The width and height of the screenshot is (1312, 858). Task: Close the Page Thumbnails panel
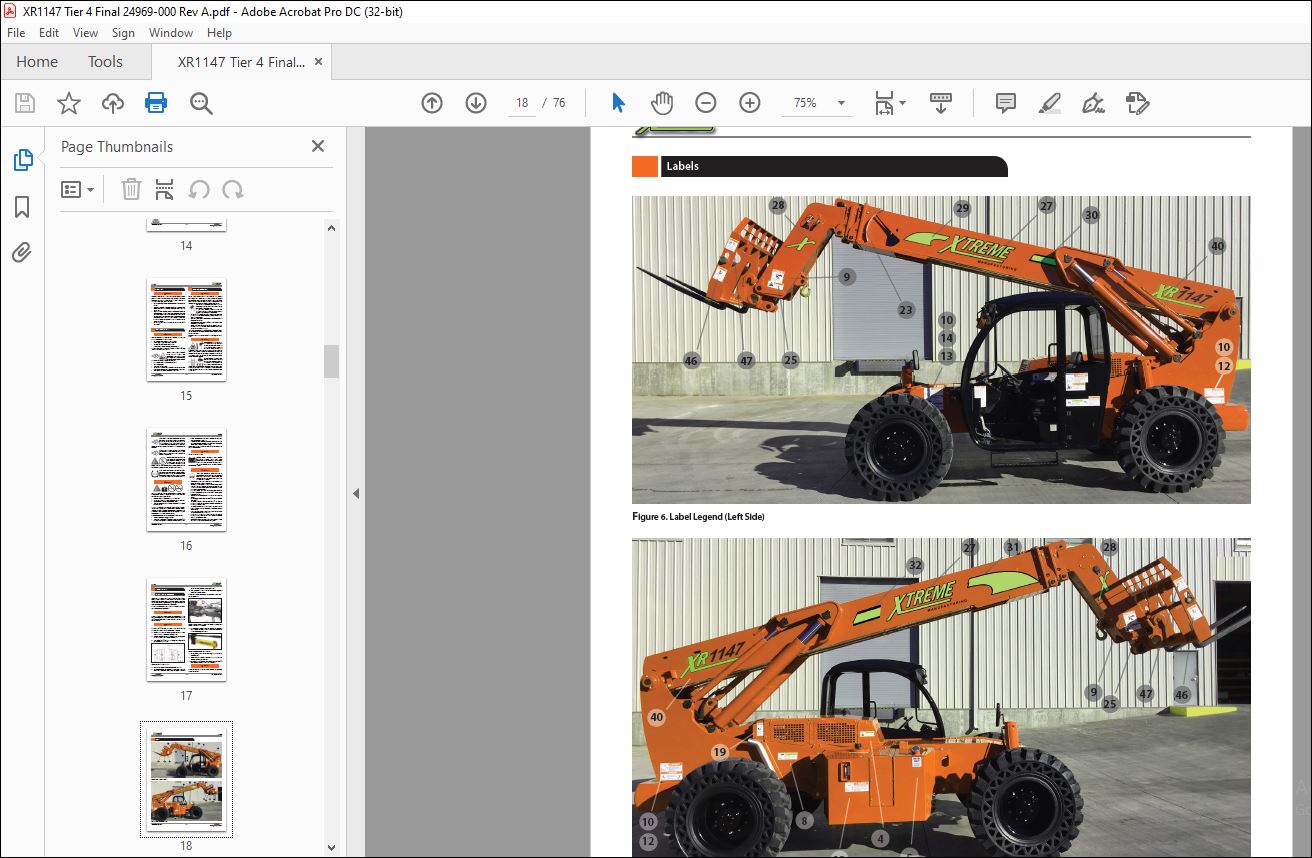coord(318,146)
